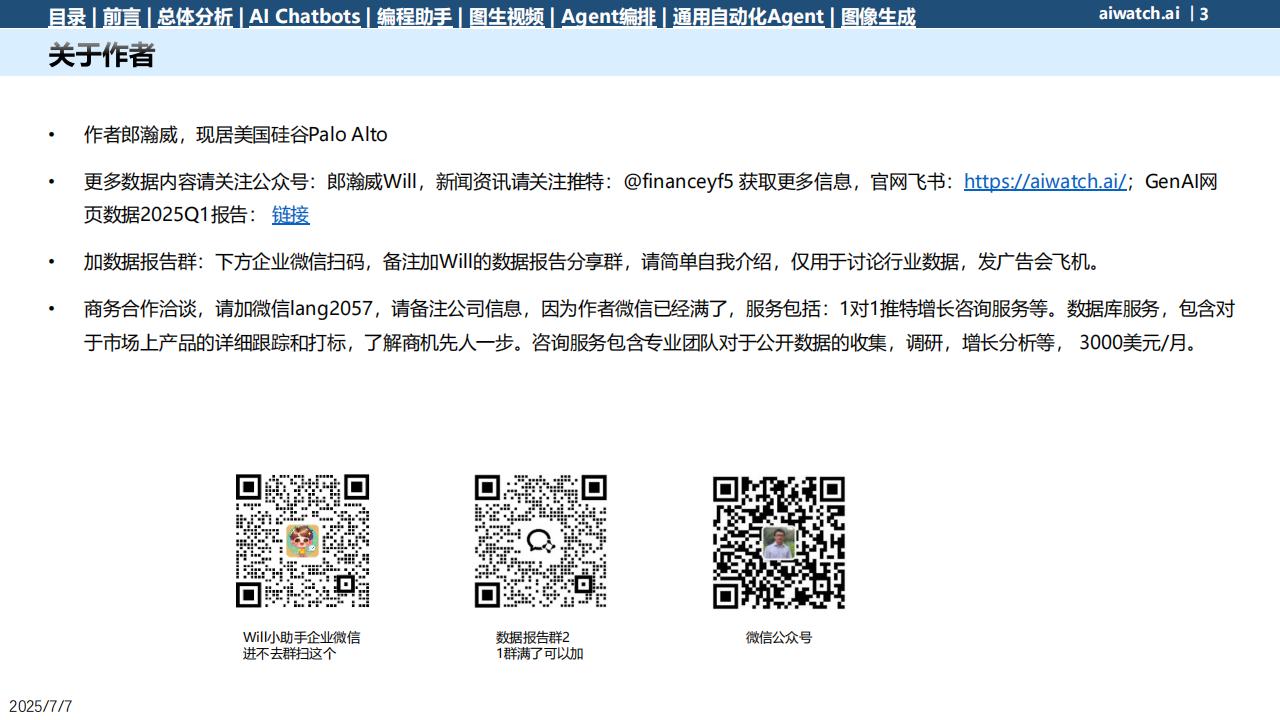Click the cartoon avatar in first QR code

[303, 541]
